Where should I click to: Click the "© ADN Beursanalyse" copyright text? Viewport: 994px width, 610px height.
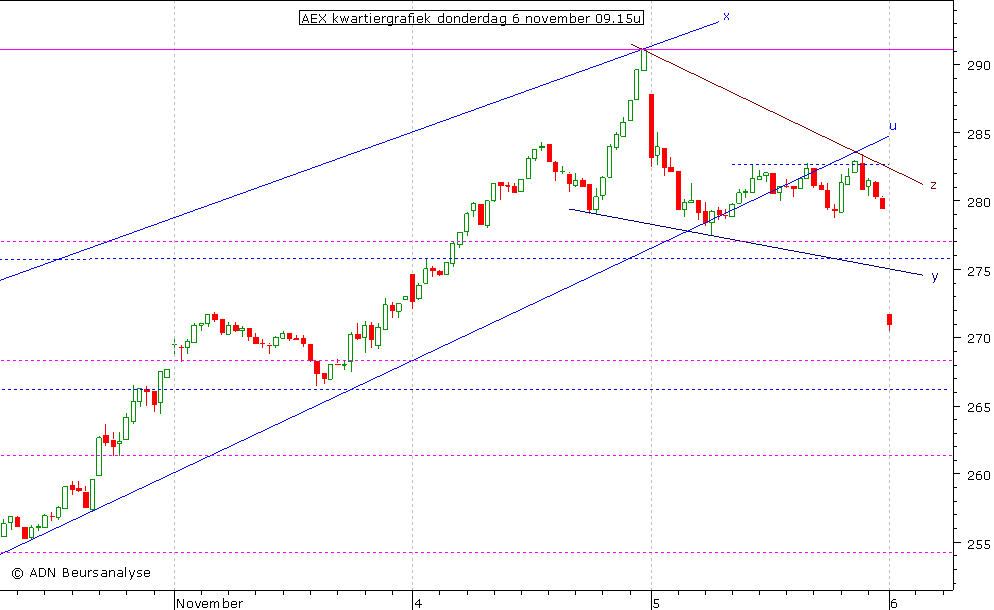point(81,573)
